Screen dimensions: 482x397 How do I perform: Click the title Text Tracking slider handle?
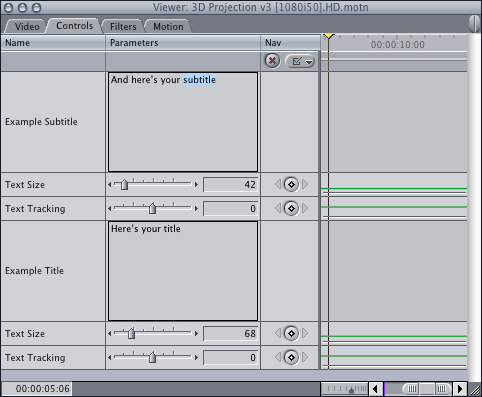coord(152,357)
